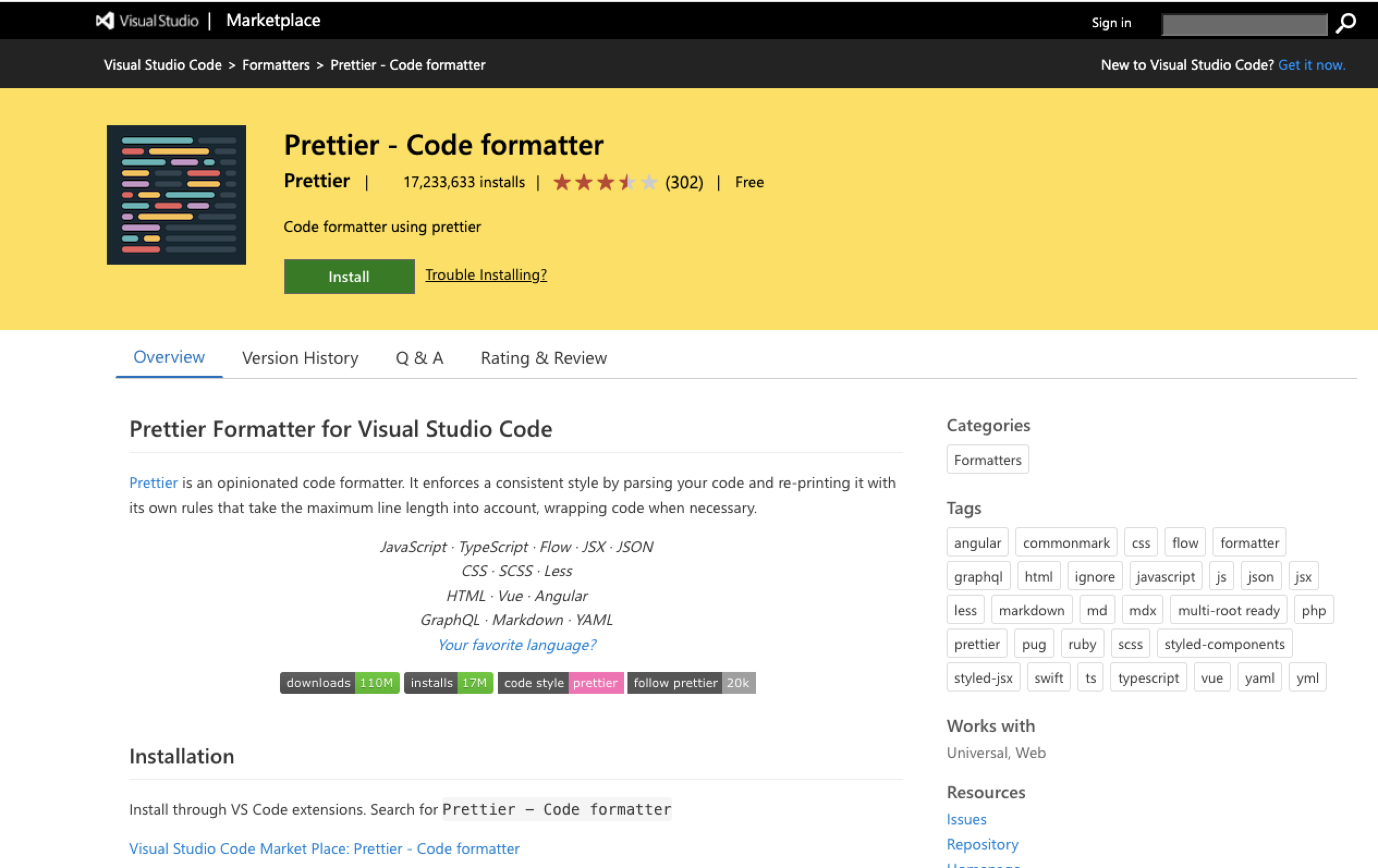Click the search magnifier icon
Viewport: 1378px width, 868px height.
pyautogui.click(x=1345, y=23)
